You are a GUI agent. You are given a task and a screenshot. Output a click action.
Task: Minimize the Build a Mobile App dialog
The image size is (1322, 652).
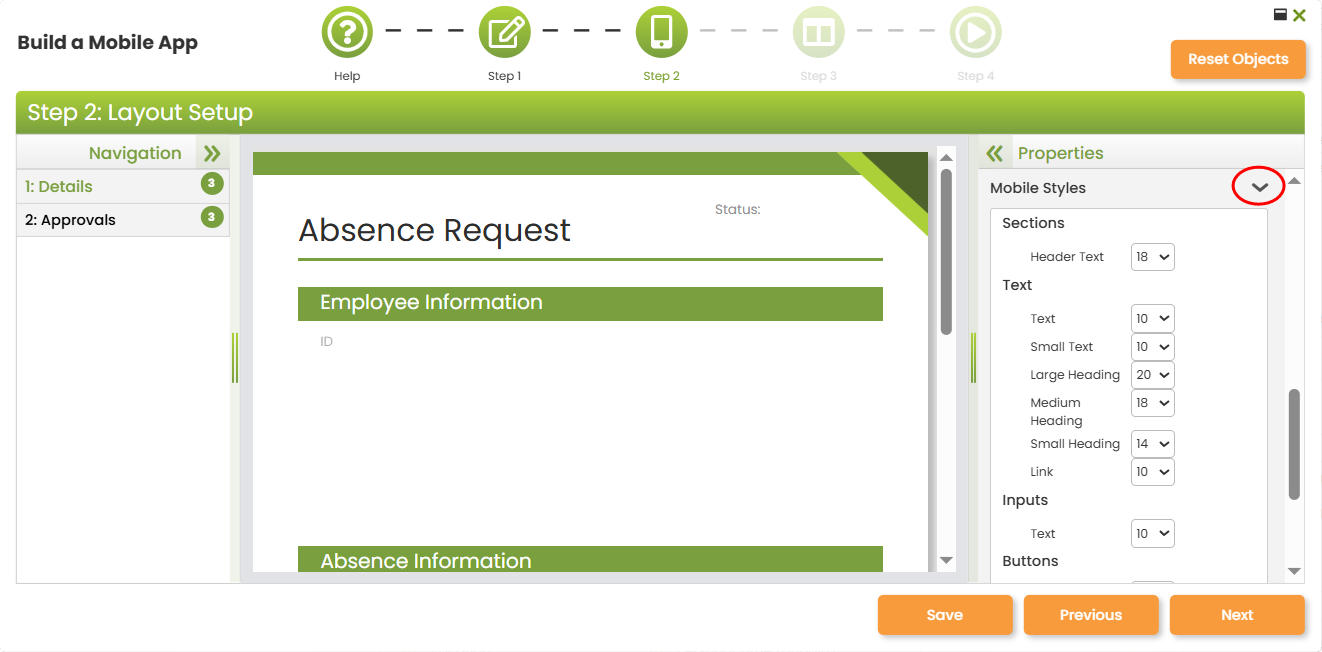1280,14
